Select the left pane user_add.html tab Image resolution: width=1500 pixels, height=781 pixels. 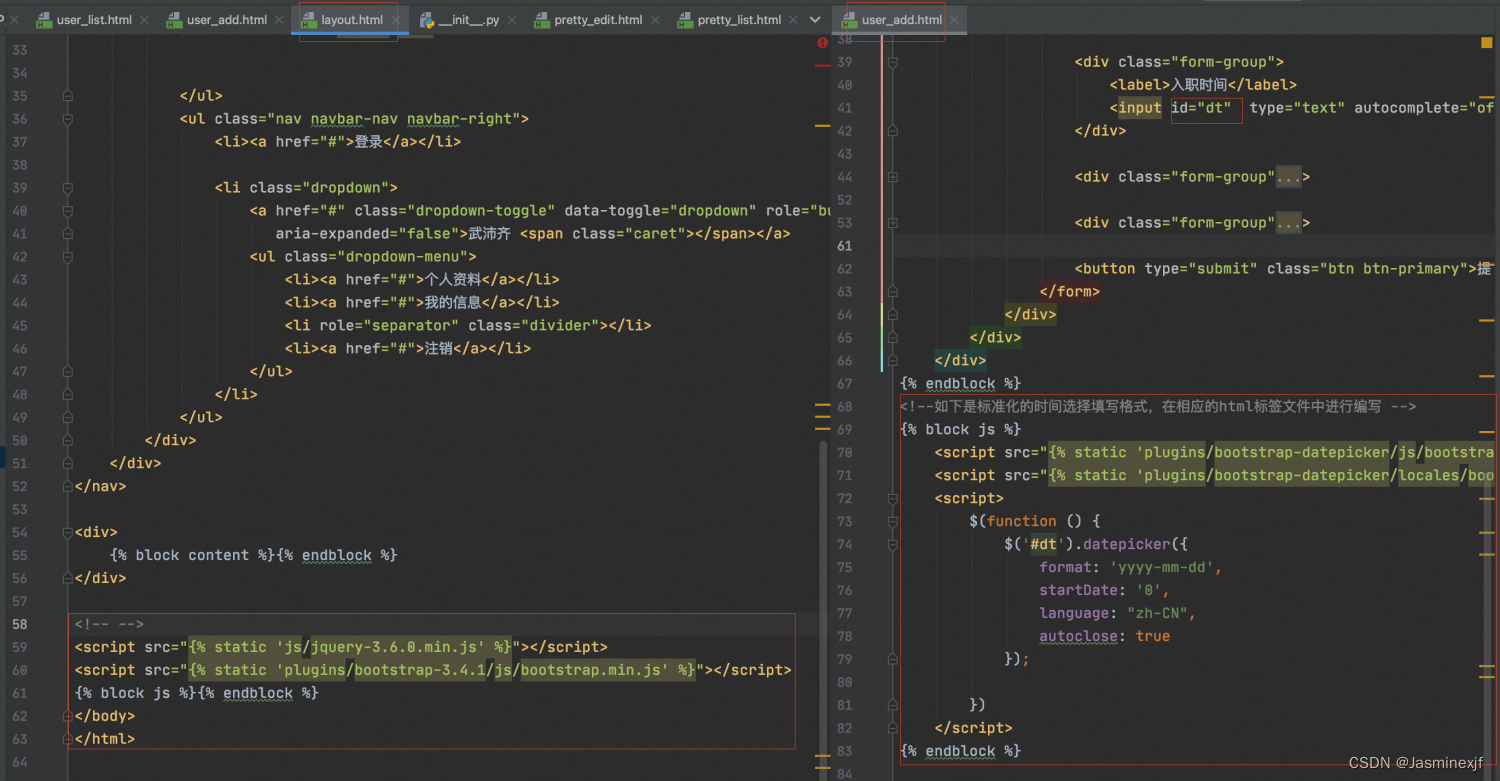tap(226, 20)
